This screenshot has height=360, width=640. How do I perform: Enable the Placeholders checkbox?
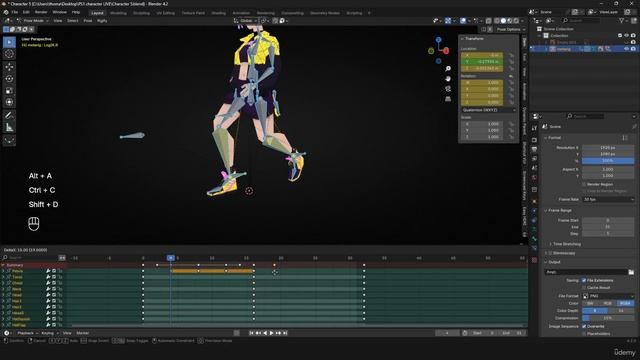pyautogui.click(x=584, y=334)
